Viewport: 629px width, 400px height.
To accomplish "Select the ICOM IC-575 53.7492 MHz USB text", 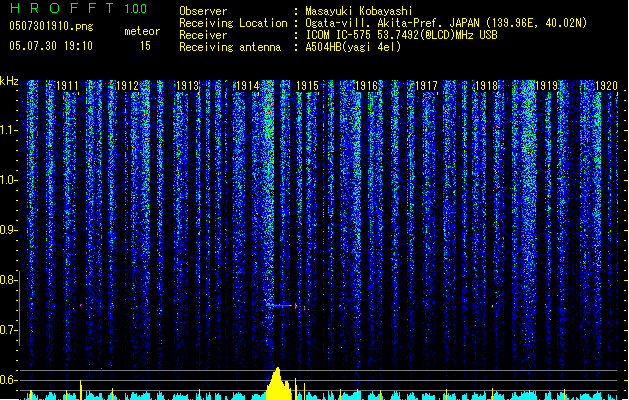I will [x=401, y=35].
